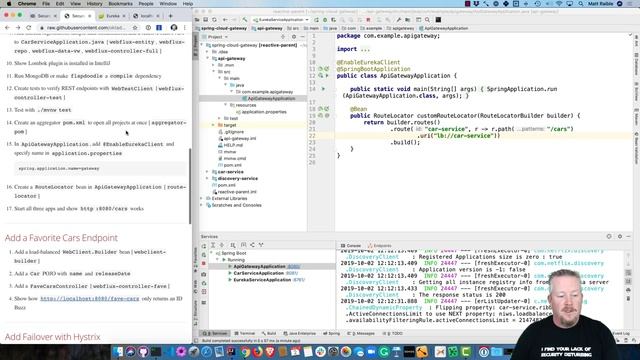Click the red Stop icon in IntelliJ toolbar

368,20
